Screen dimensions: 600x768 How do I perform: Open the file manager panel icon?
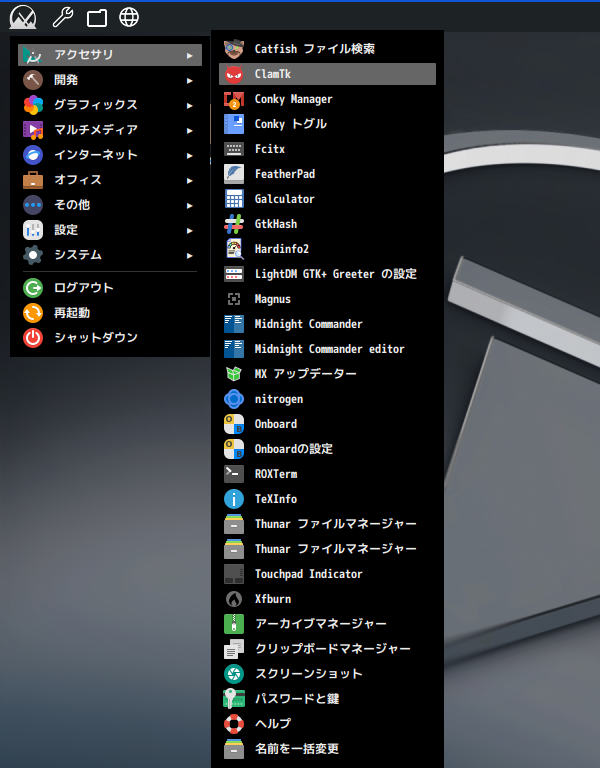tap(96, 18)
